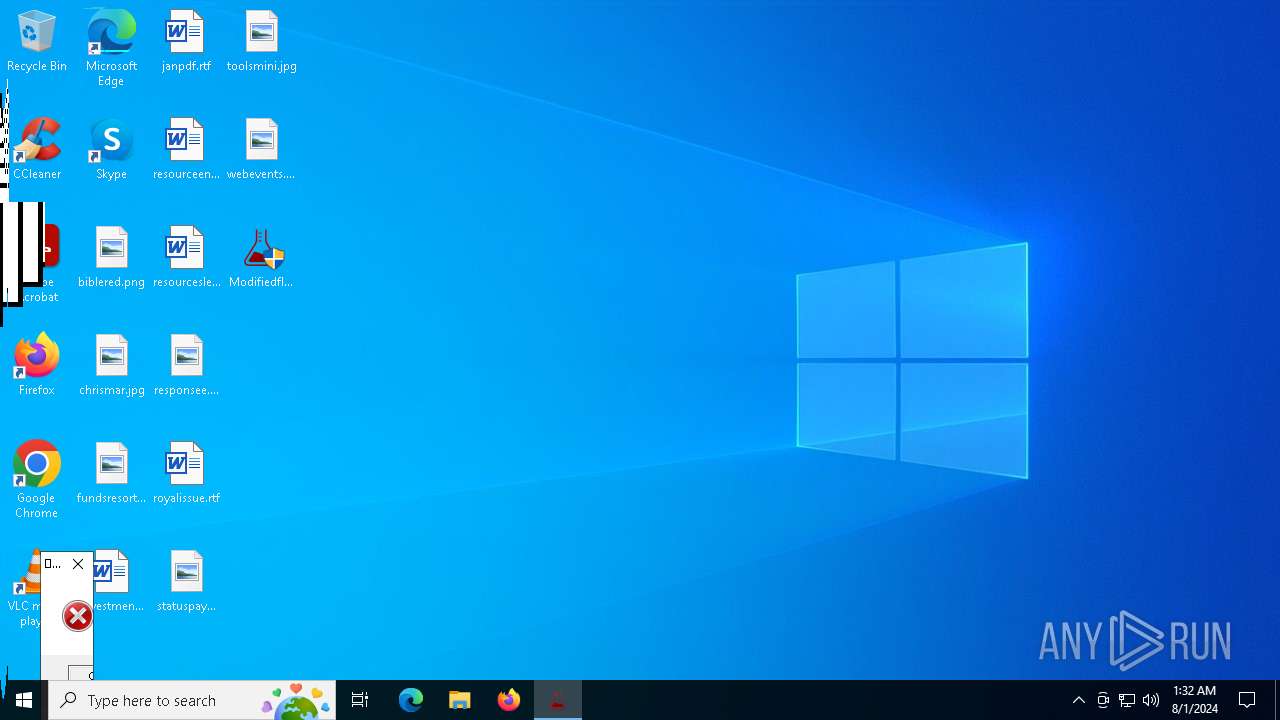Open the Skype desktop shortcut

coord(111,149)
